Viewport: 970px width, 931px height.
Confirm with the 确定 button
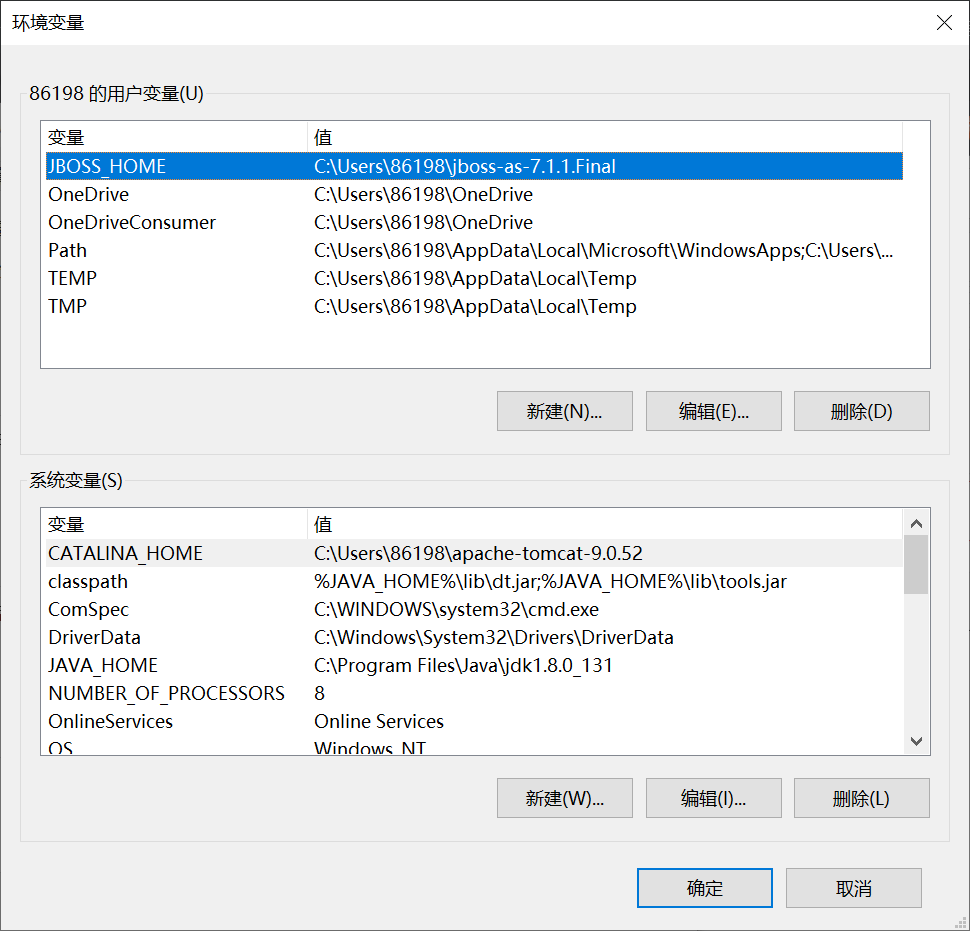point(705,888)
